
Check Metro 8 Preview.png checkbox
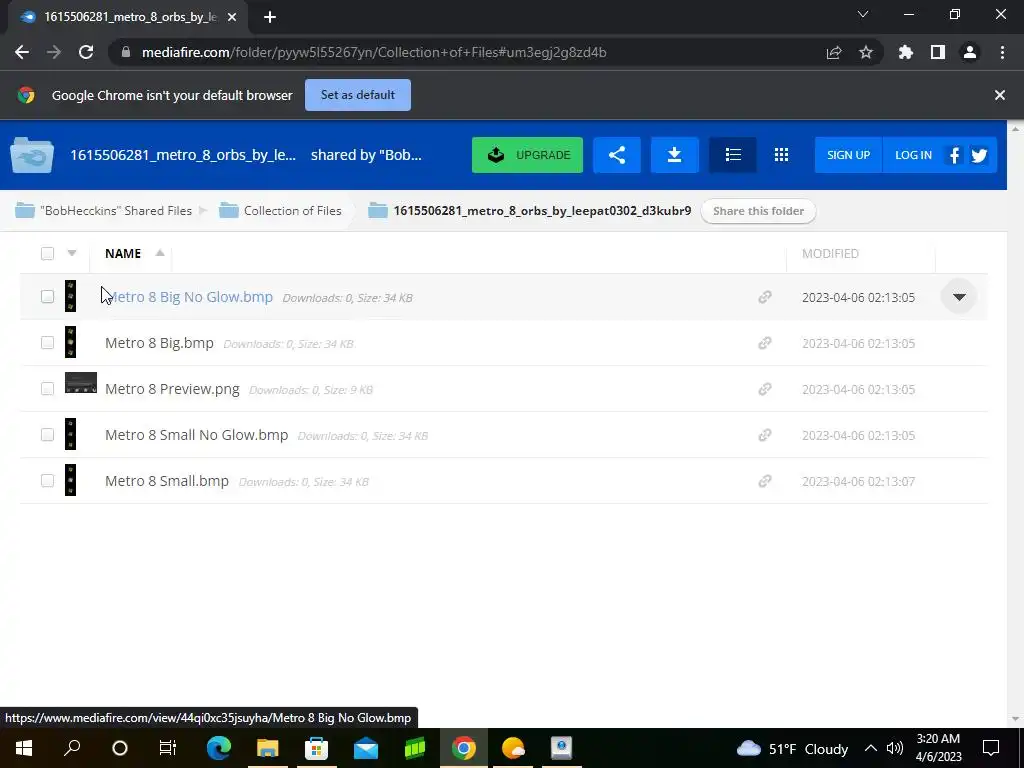47,389
